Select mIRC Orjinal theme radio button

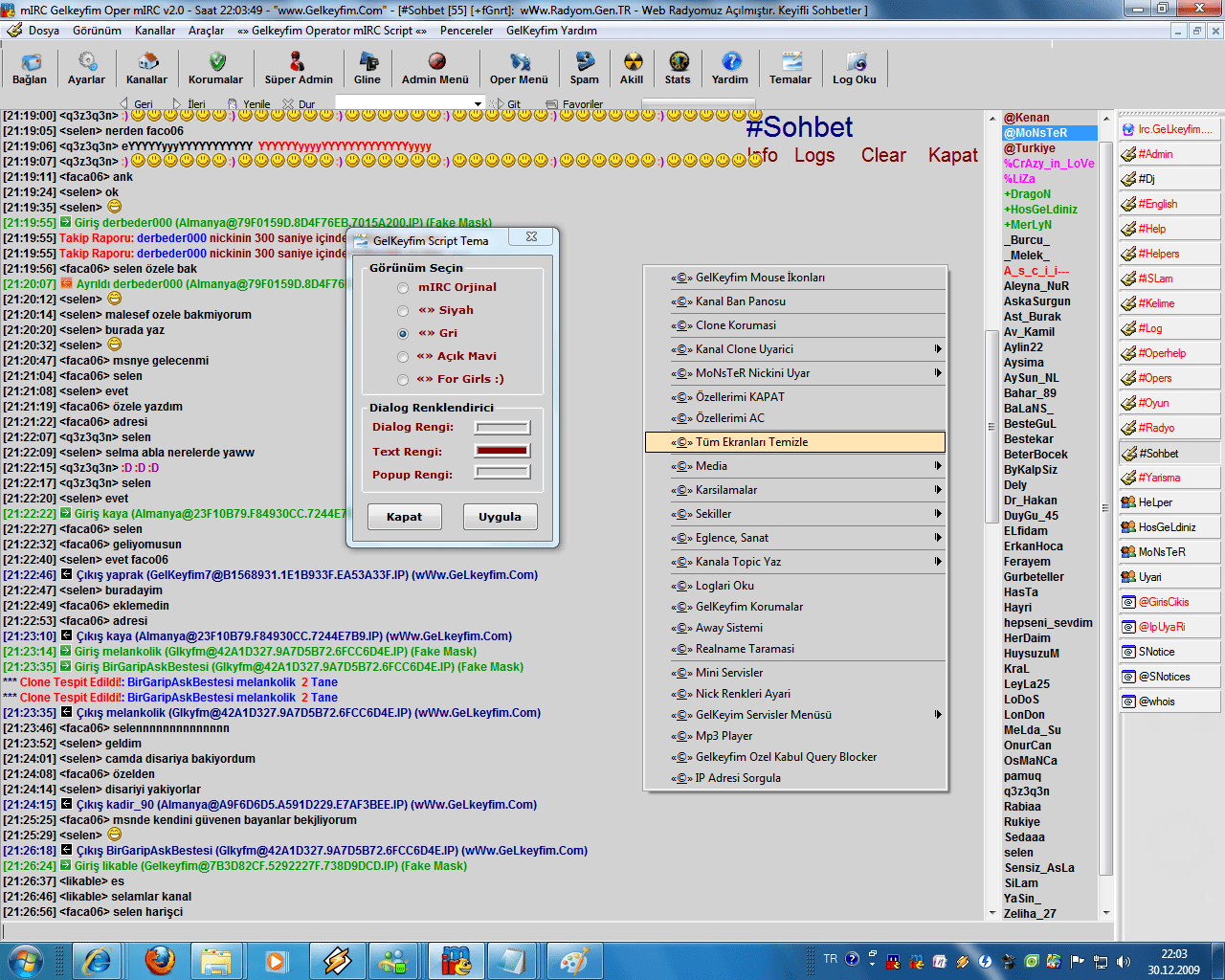pyautogui.click(x=403, y=288)
